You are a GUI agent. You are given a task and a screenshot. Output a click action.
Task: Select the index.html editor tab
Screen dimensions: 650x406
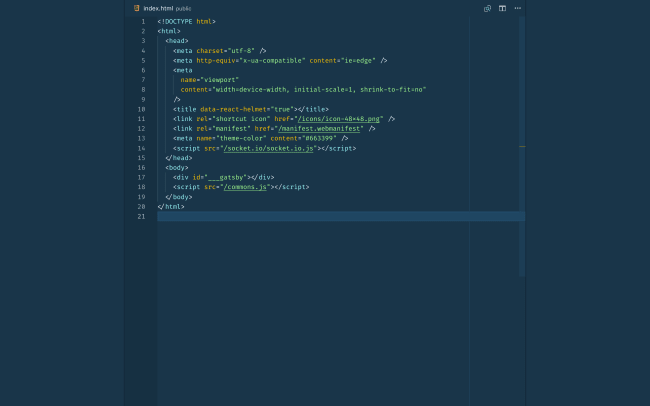[x=158, y=8]
